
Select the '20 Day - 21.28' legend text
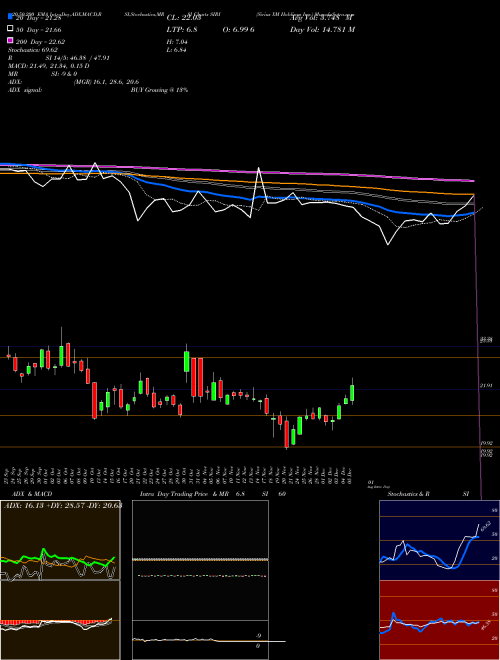[39, 18]
